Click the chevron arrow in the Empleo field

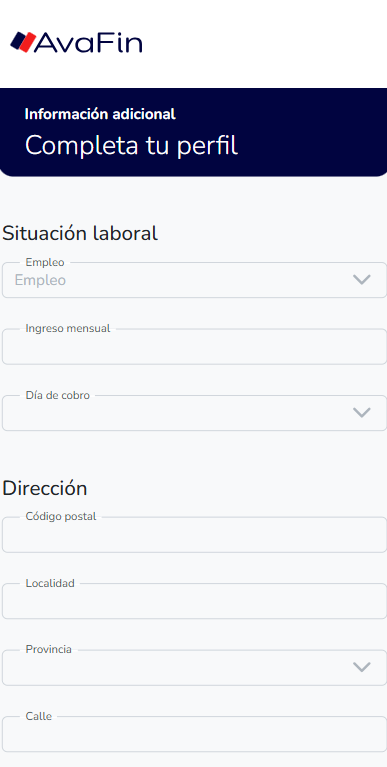tap(362, 280)
